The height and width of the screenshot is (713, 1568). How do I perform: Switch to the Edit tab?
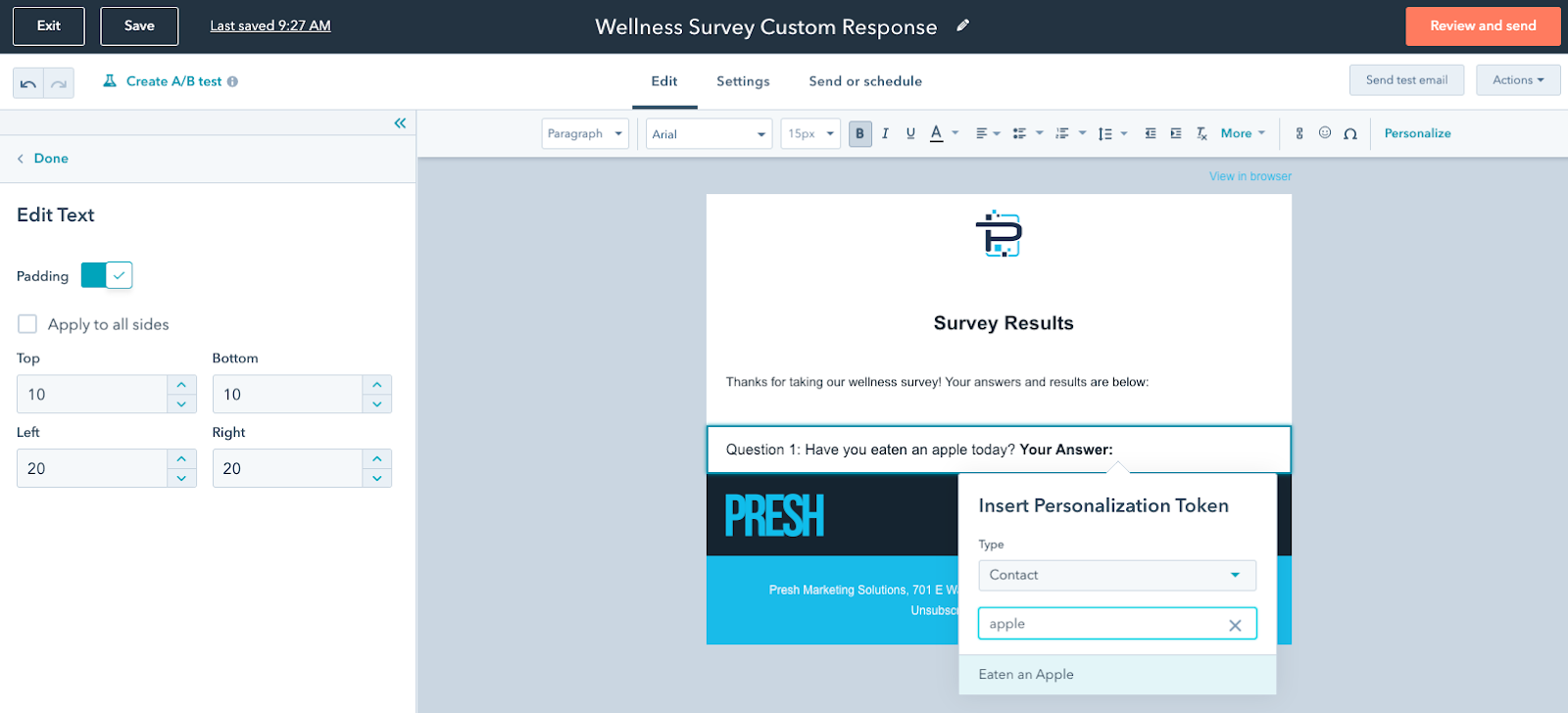click(664, 81)
